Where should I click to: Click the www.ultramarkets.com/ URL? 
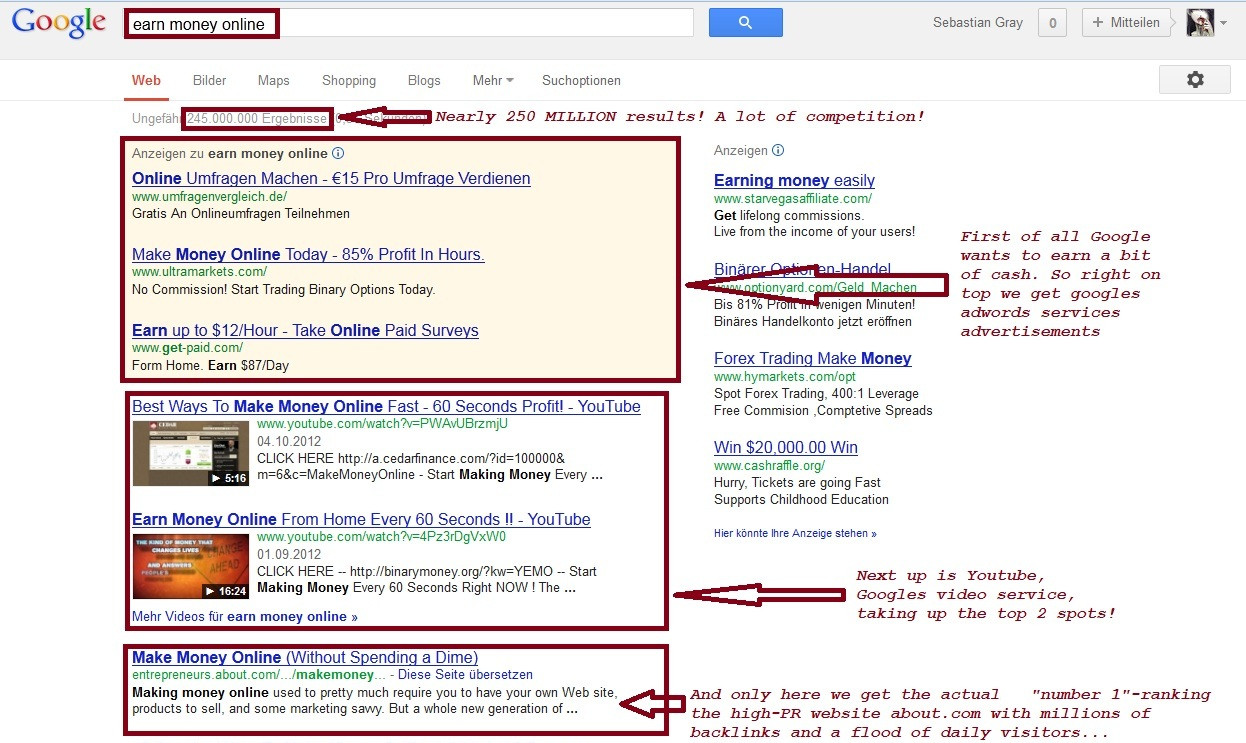[x=199, y=272]
